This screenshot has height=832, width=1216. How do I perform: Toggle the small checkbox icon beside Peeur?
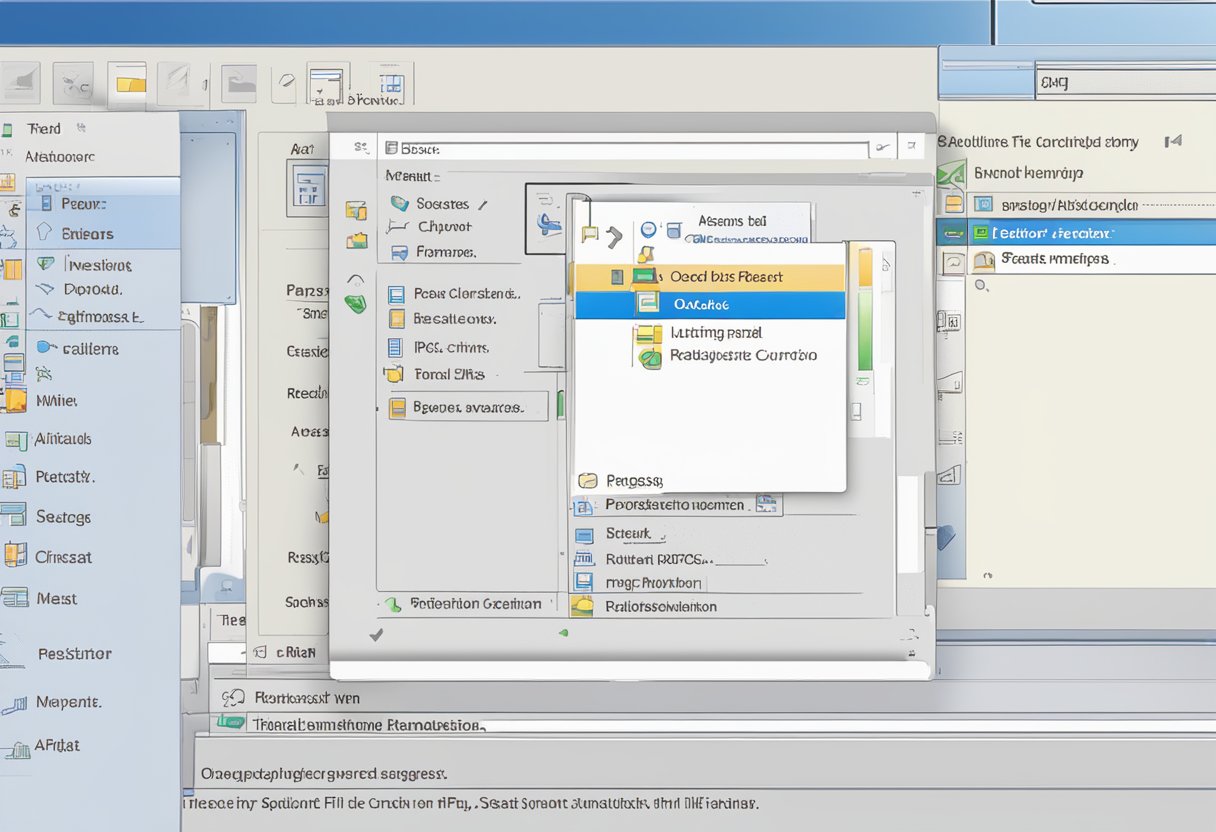click(x=43, y=203)
